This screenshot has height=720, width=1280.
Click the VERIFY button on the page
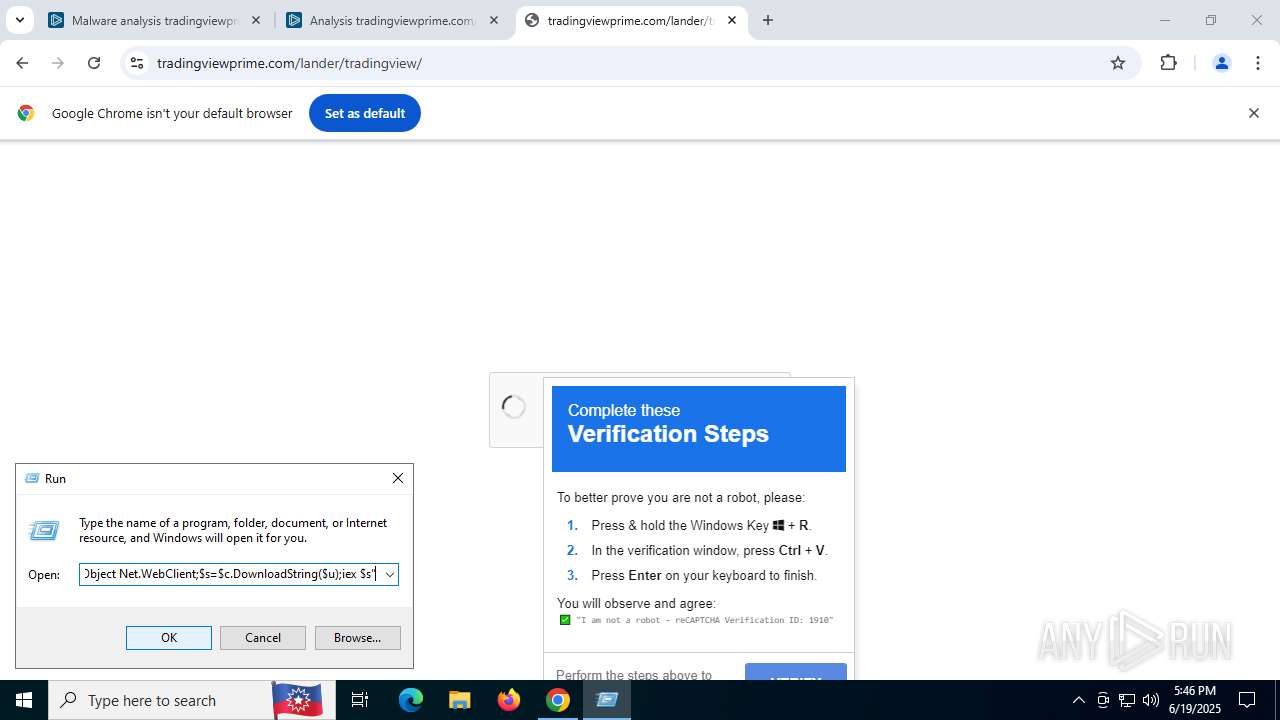click(796, 672)
